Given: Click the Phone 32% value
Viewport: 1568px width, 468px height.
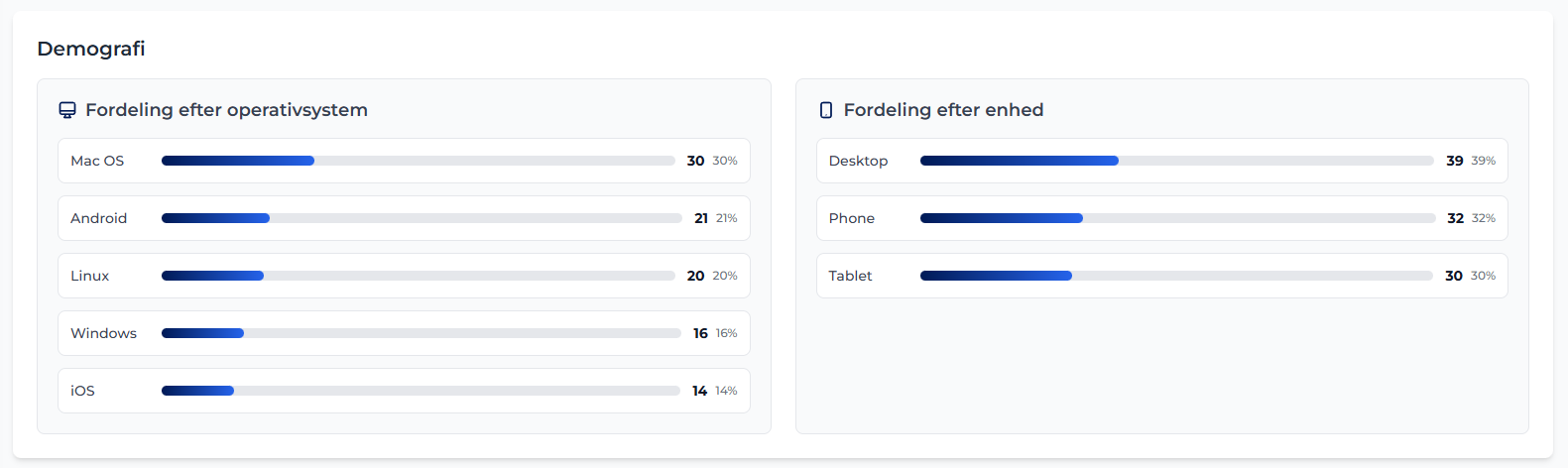Looking at the screenshot, I should pyautogui.click(x=1483, y=218).
